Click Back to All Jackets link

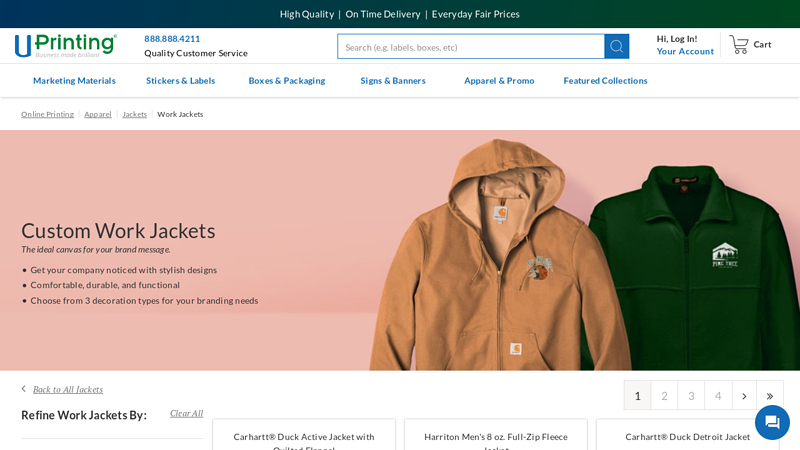point(68,389)
